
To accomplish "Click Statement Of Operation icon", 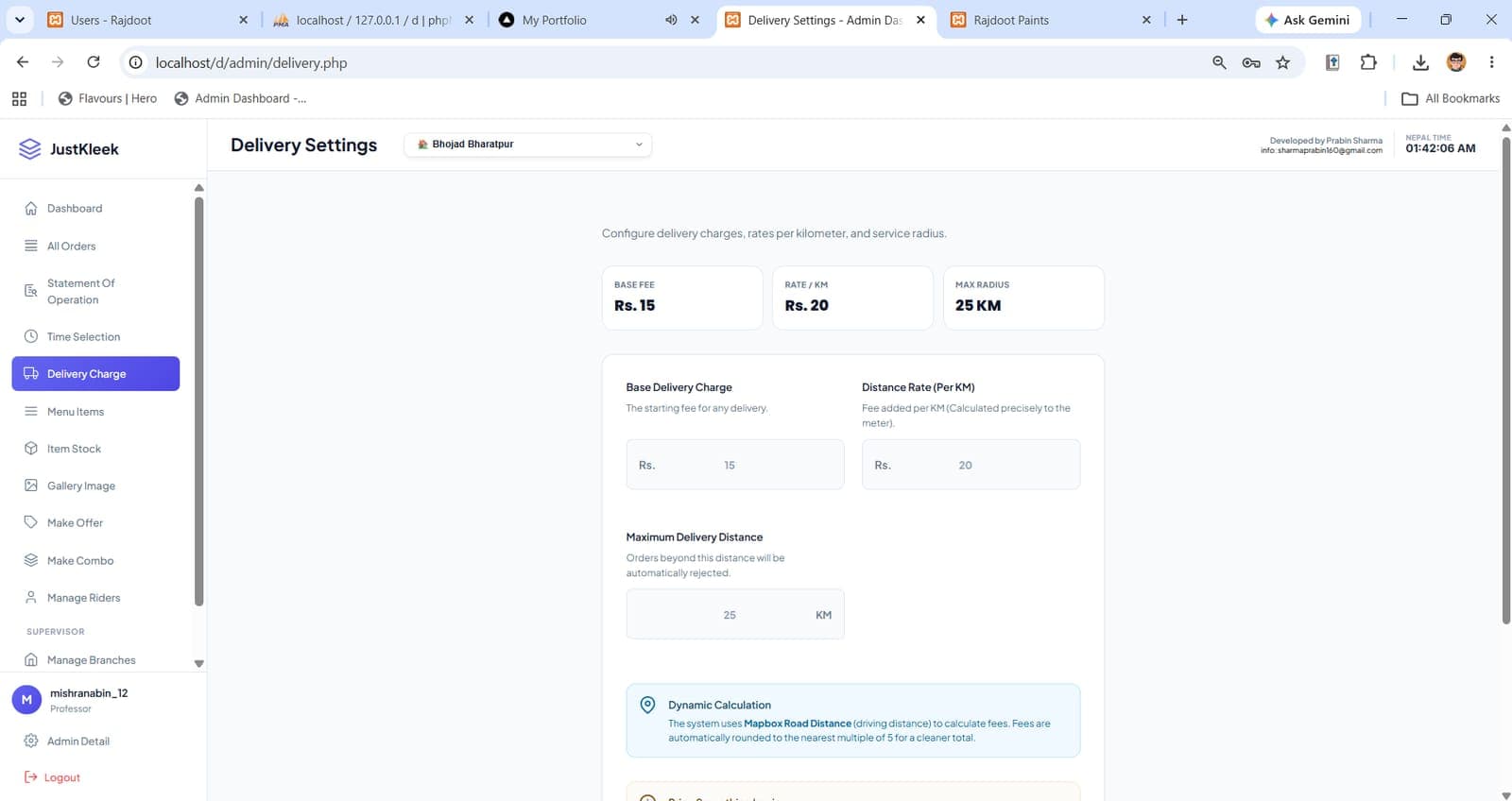I will click(31, 291).
